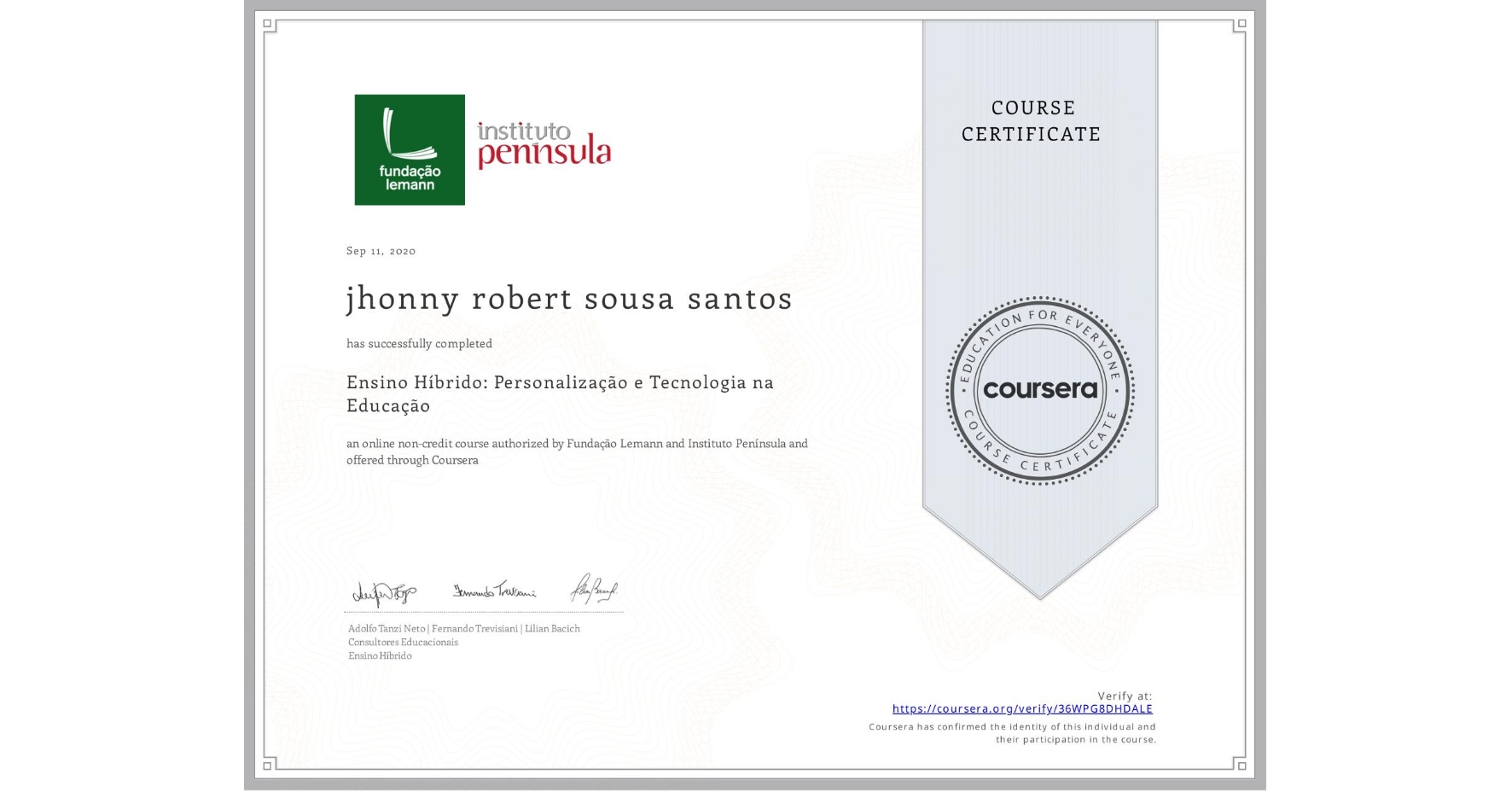
Task: Click the corner ornament decoration at top left
Action: pyautogui.click(x=267, y=24)
